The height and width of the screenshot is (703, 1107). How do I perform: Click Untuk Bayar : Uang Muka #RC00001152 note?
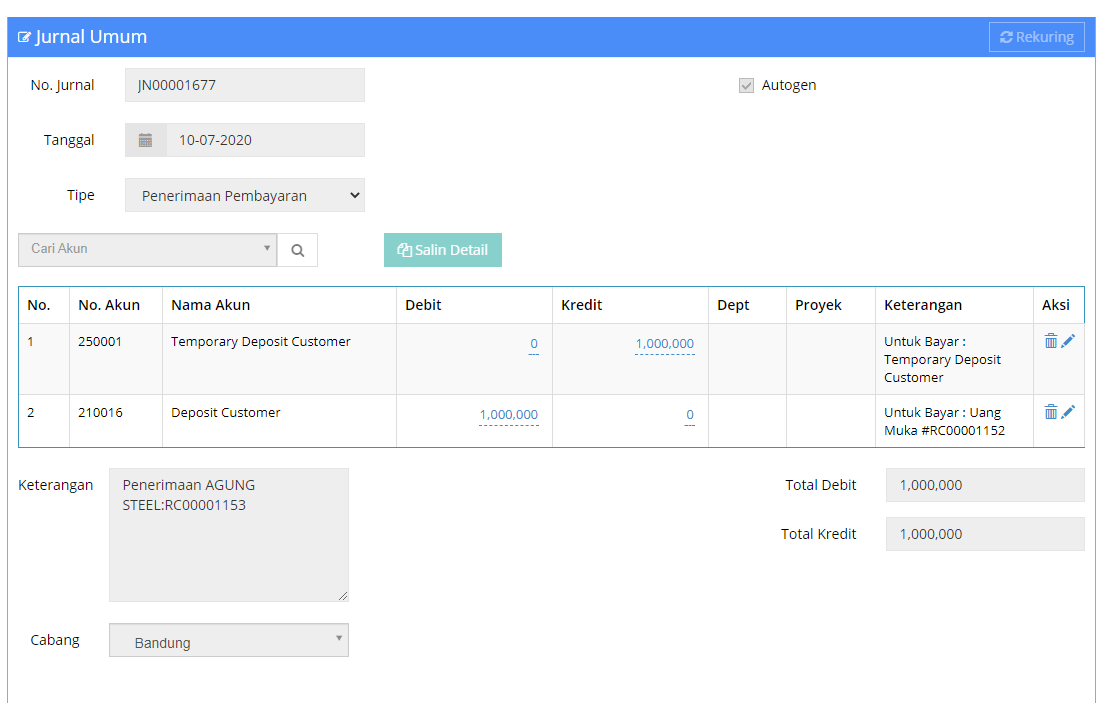coord(944,421)
